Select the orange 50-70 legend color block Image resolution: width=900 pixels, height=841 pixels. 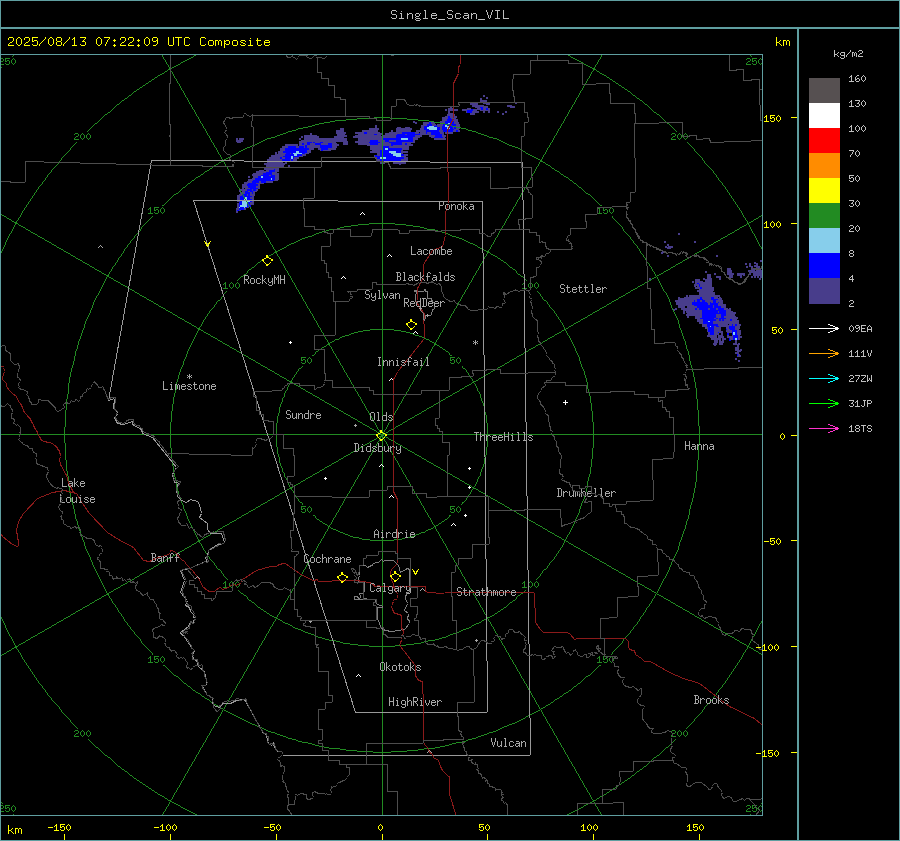pos(824,166)
